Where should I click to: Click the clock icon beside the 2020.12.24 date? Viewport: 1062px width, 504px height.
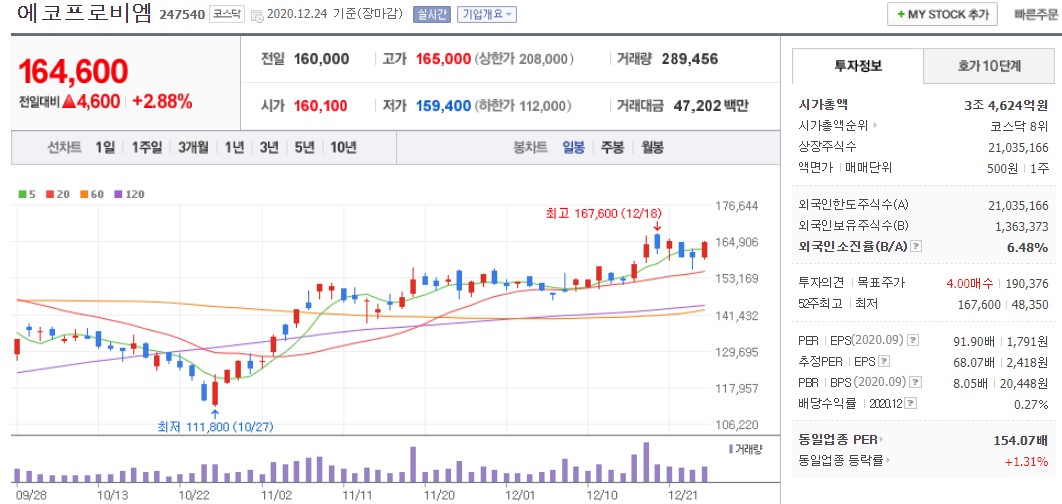click(x=257, y=15)
